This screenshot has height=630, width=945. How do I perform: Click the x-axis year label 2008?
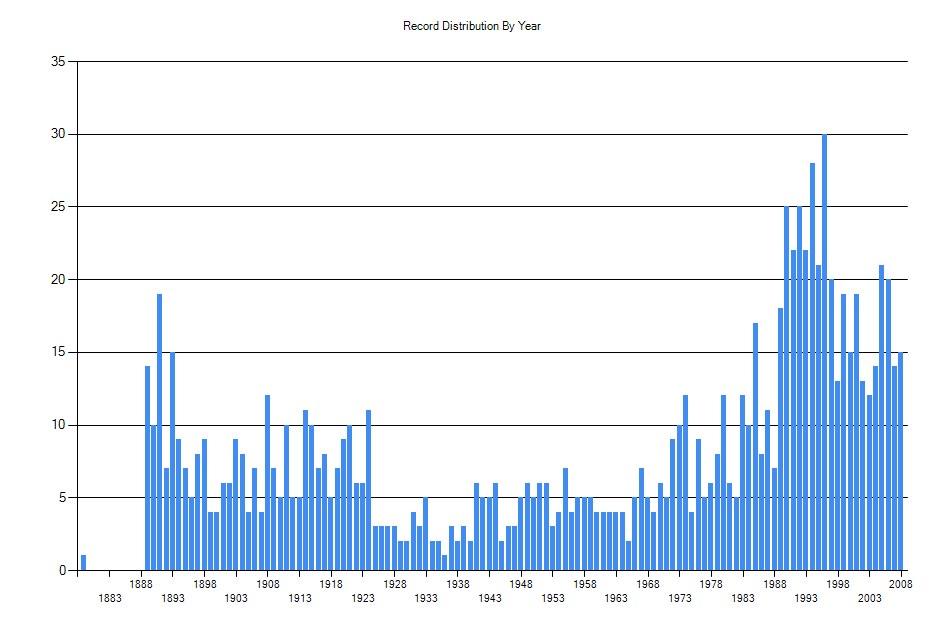[x=901, y=584]
